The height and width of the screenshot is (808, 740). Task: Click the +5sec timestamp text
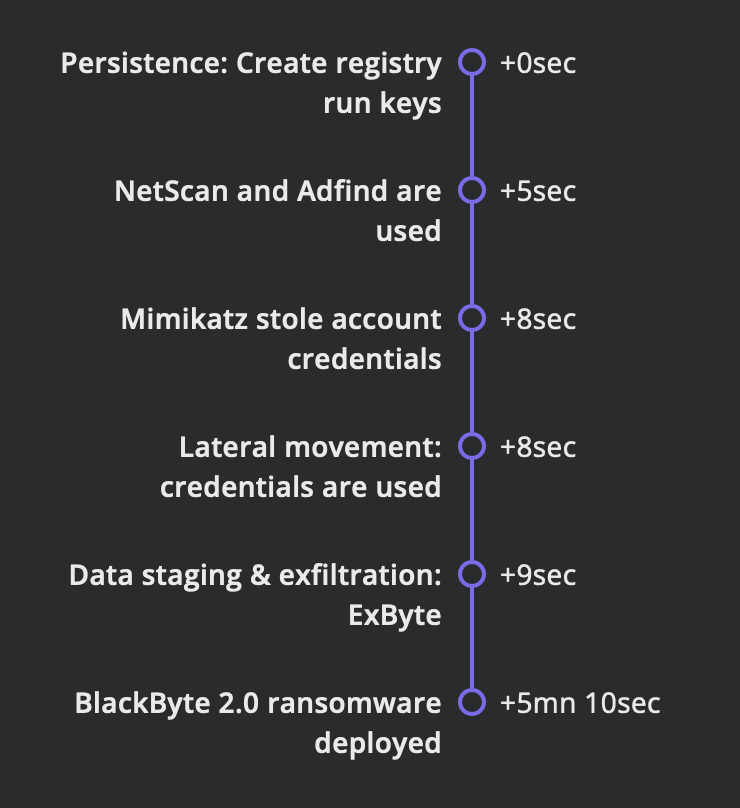coord(537,191)
